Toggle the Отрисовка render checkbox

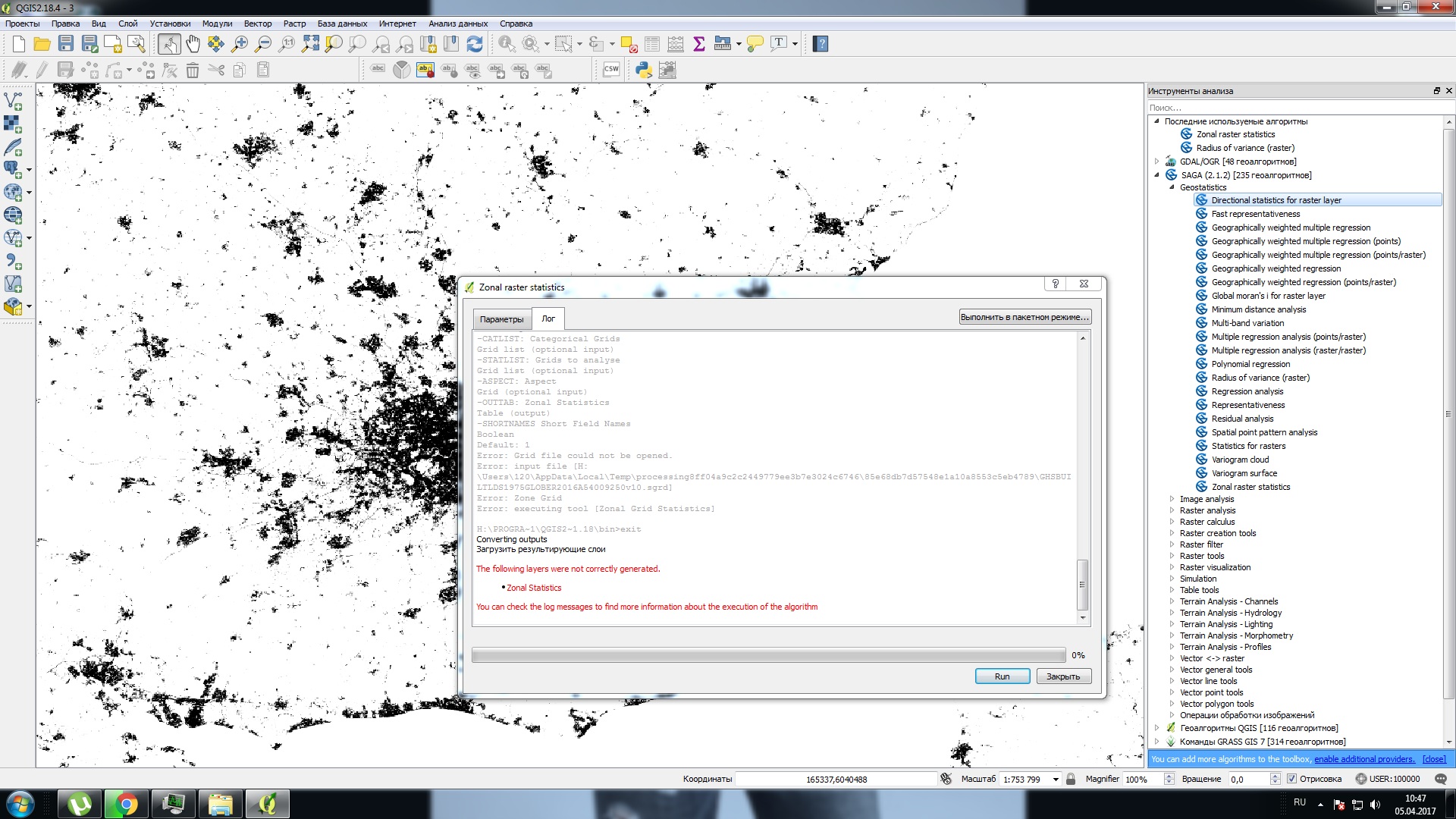point(1291,779)
